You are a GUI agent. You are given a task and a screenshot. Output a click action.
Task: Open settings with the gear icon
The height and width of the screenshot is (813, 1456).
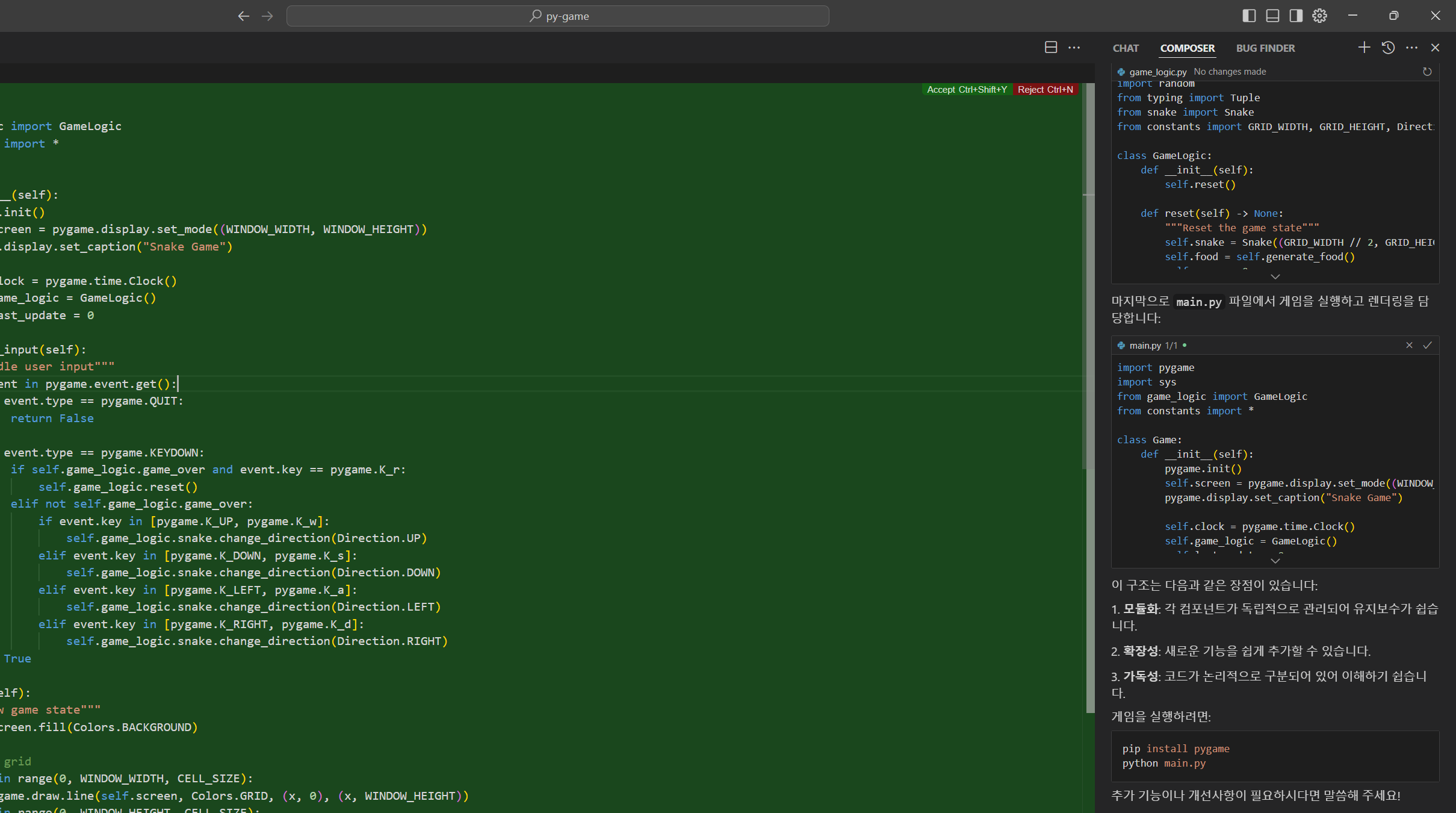coord(1319,16)
